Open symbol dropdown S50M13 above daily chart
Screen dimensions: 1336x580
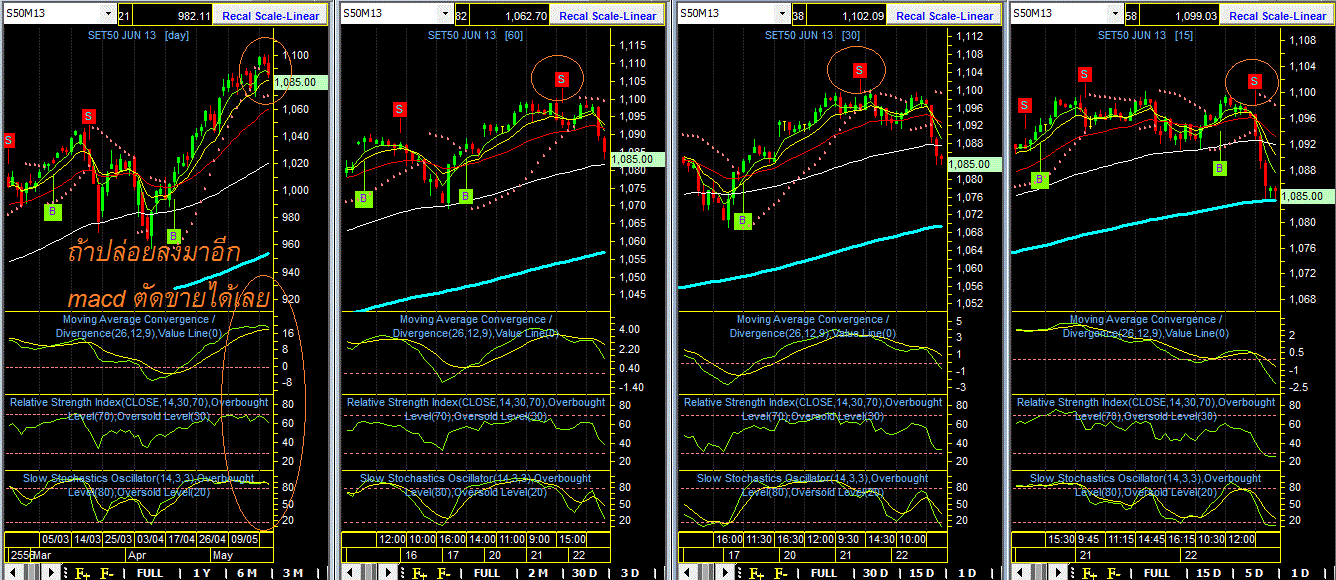[107, 15]
